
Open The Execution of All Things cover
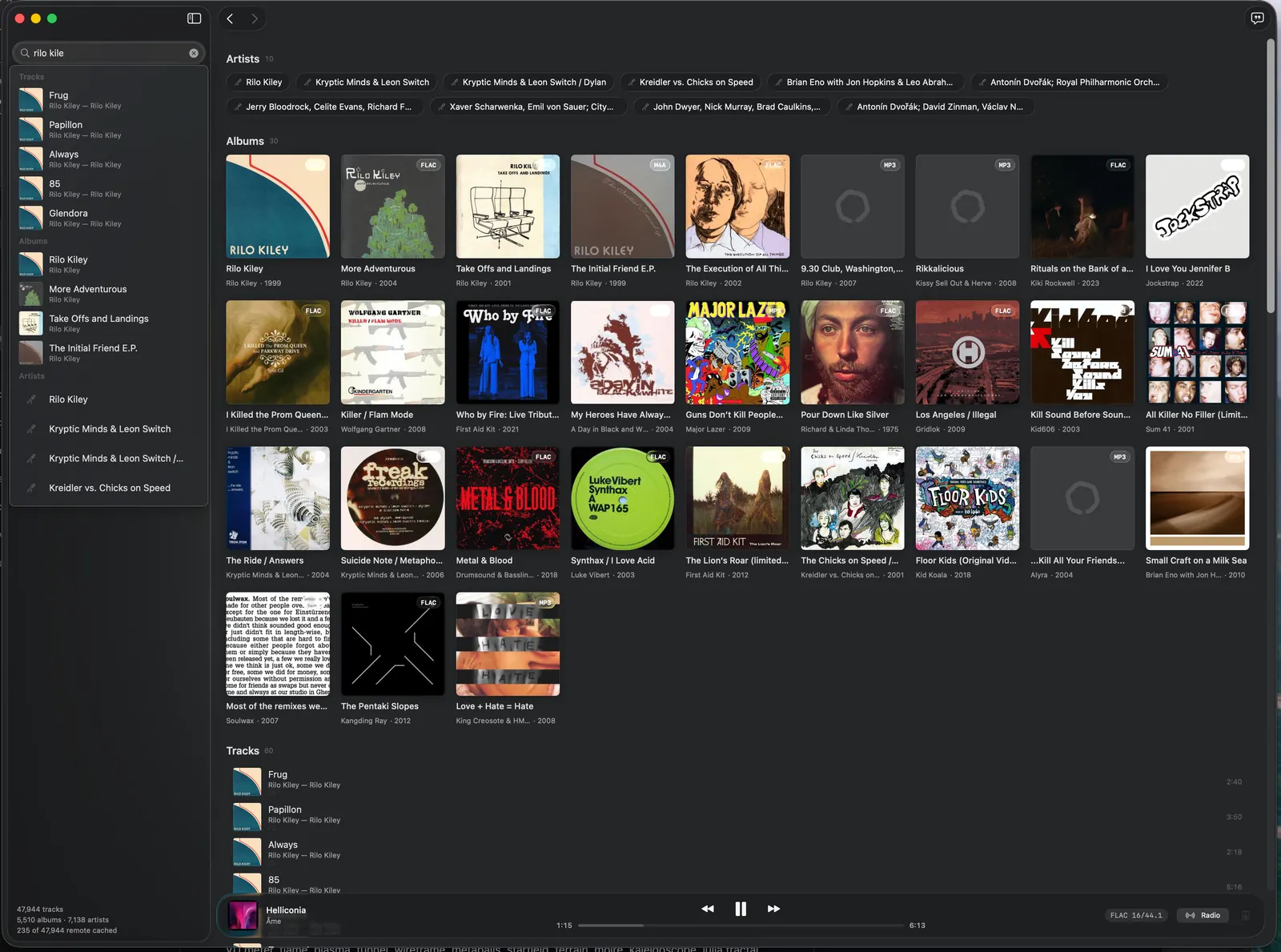click(737, 207)
